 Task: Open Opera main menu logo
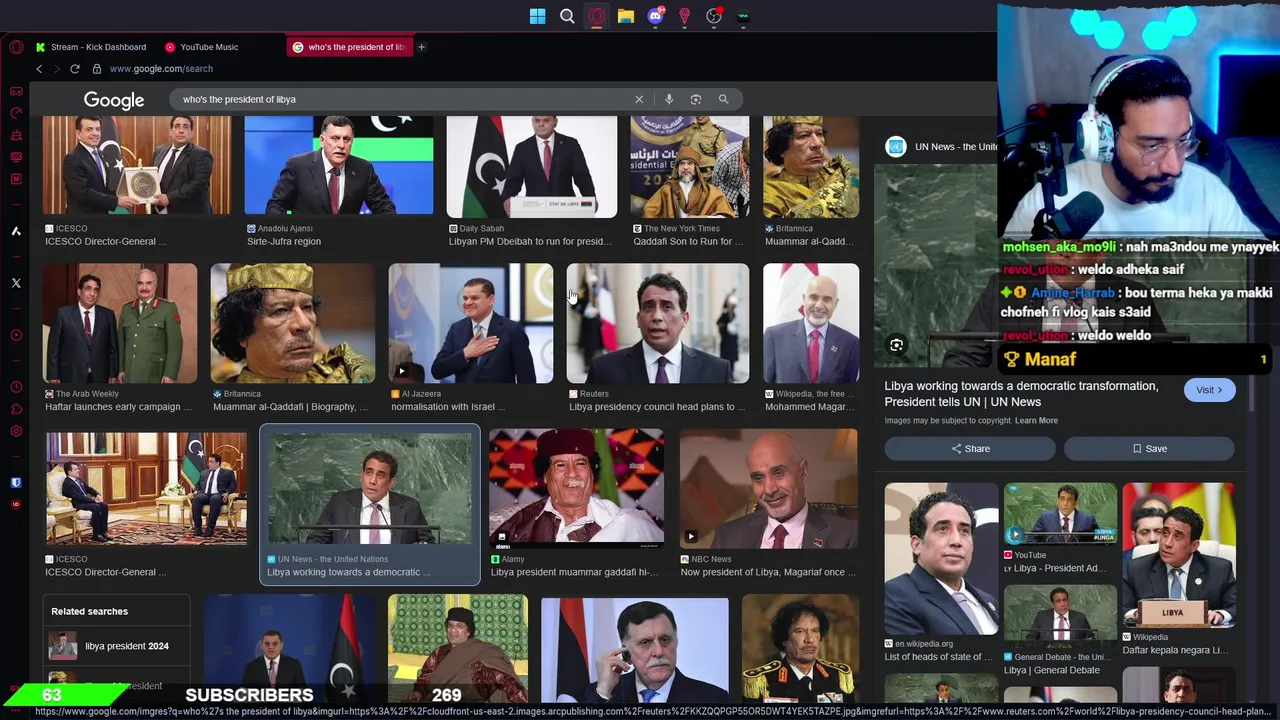16,47
